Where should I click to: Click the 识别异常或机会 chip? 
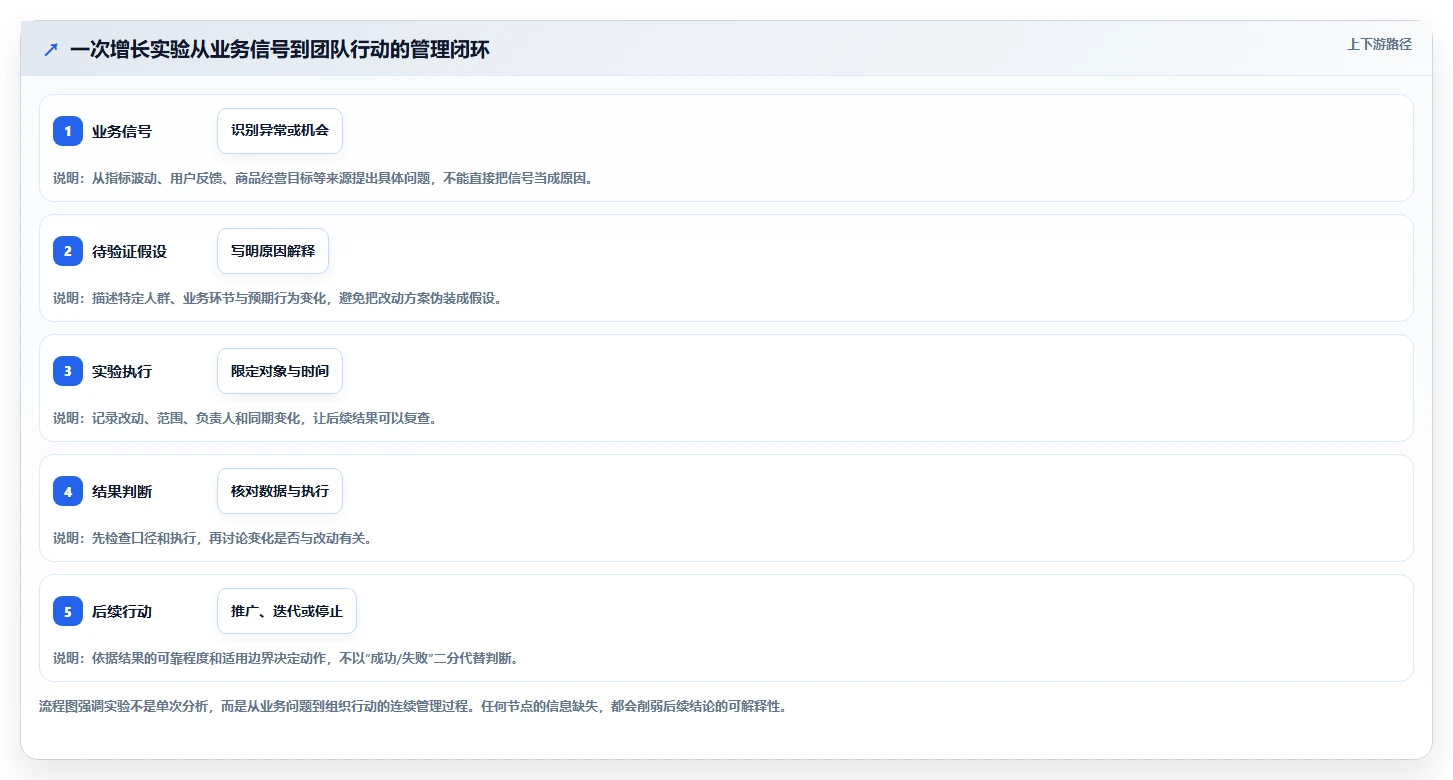pos(280,131)
